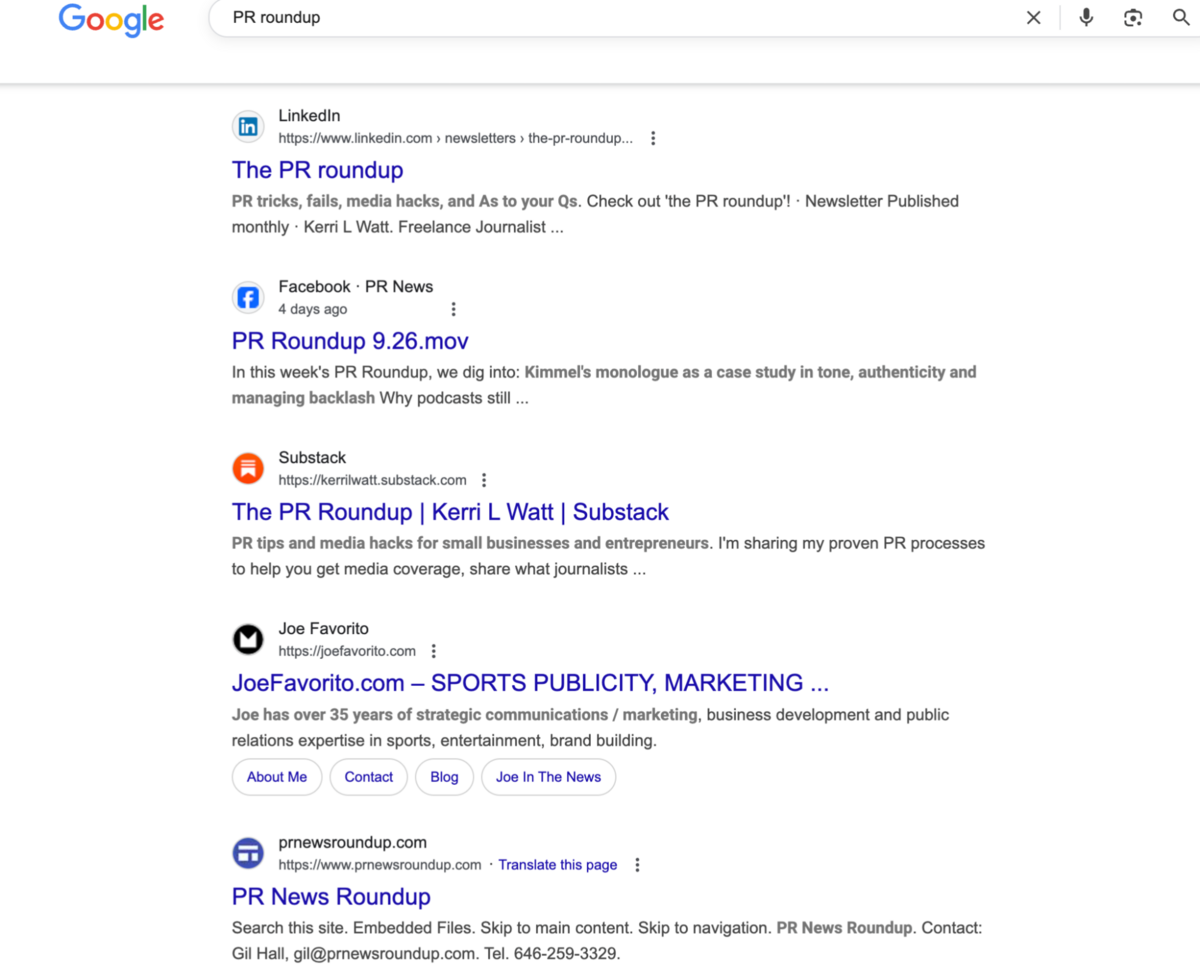Viewport: 1200px width, 977px height.
Task: Click the 'About Me' sitelink button
Action: coord(277,777)
